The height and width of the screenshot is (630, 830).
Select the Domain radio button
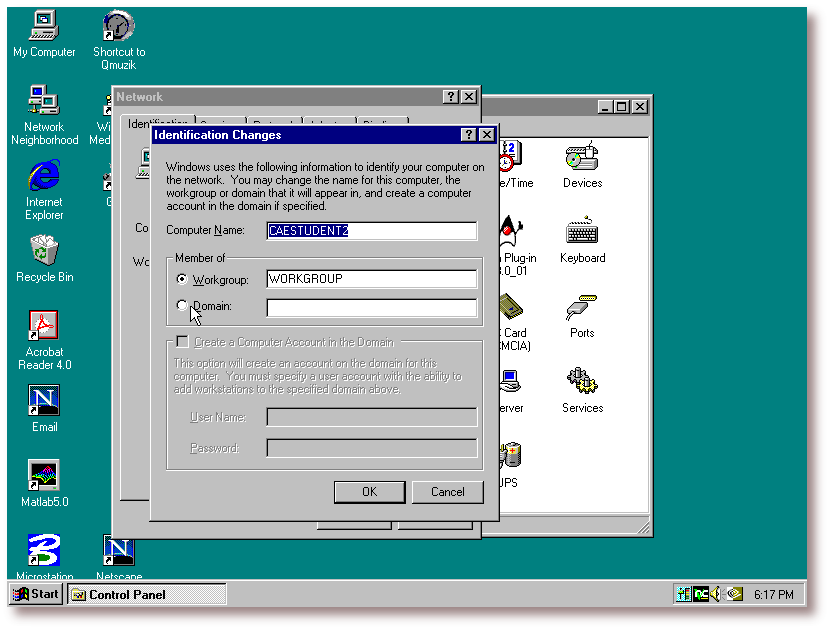tap(182, 306)
